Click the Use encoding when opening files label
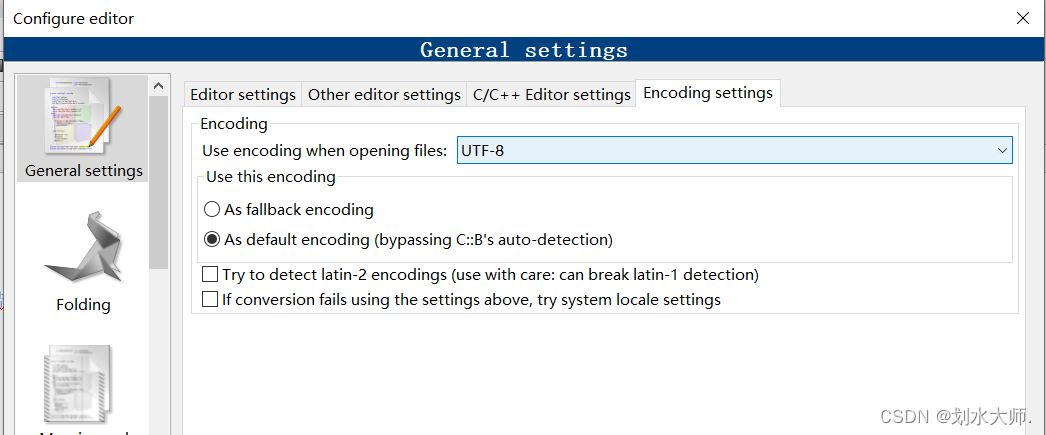The height and width of the screenshot is (435, 1046). click(x=325, y=151)
